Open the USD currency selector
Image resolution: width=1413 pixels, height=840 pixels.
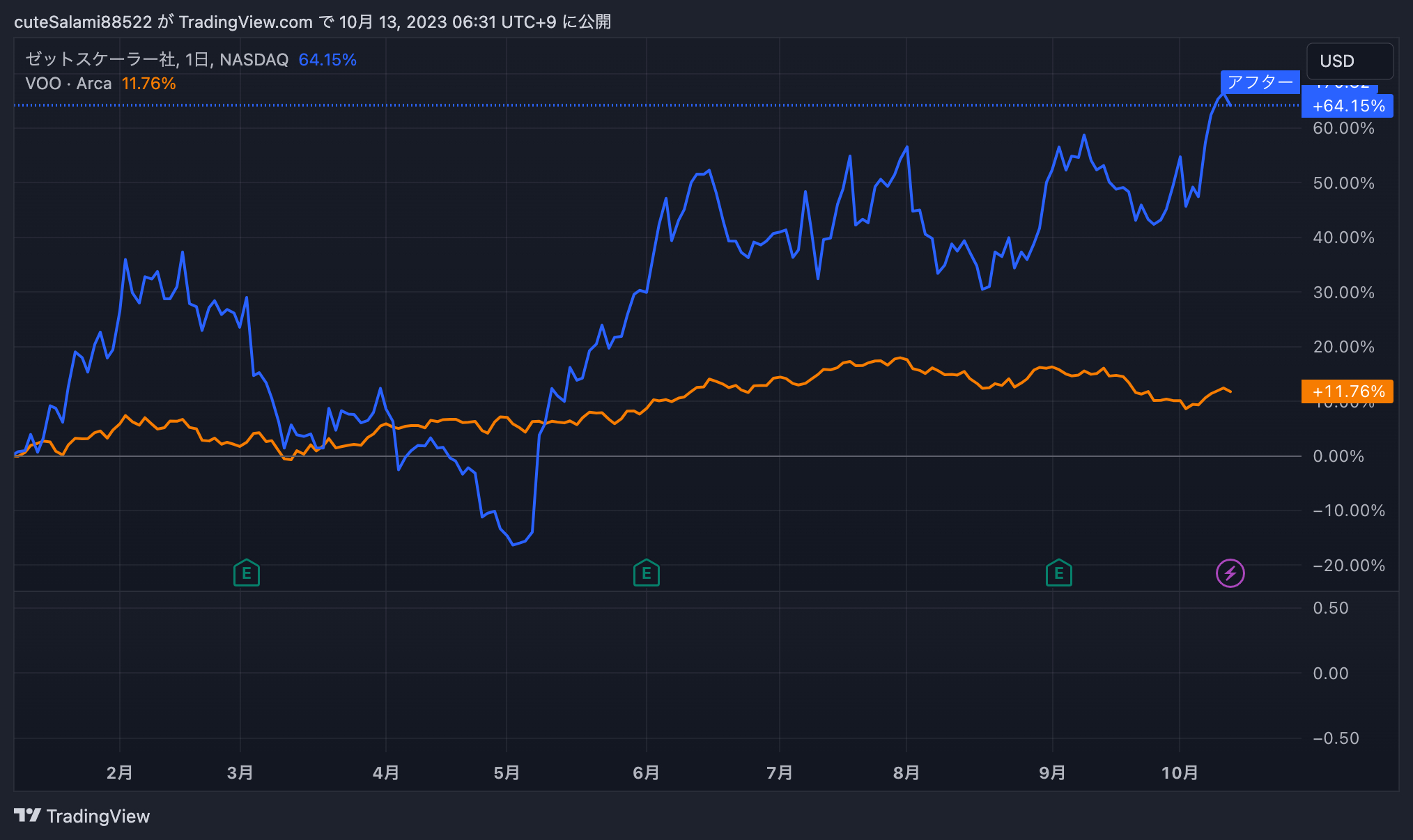1349,61
